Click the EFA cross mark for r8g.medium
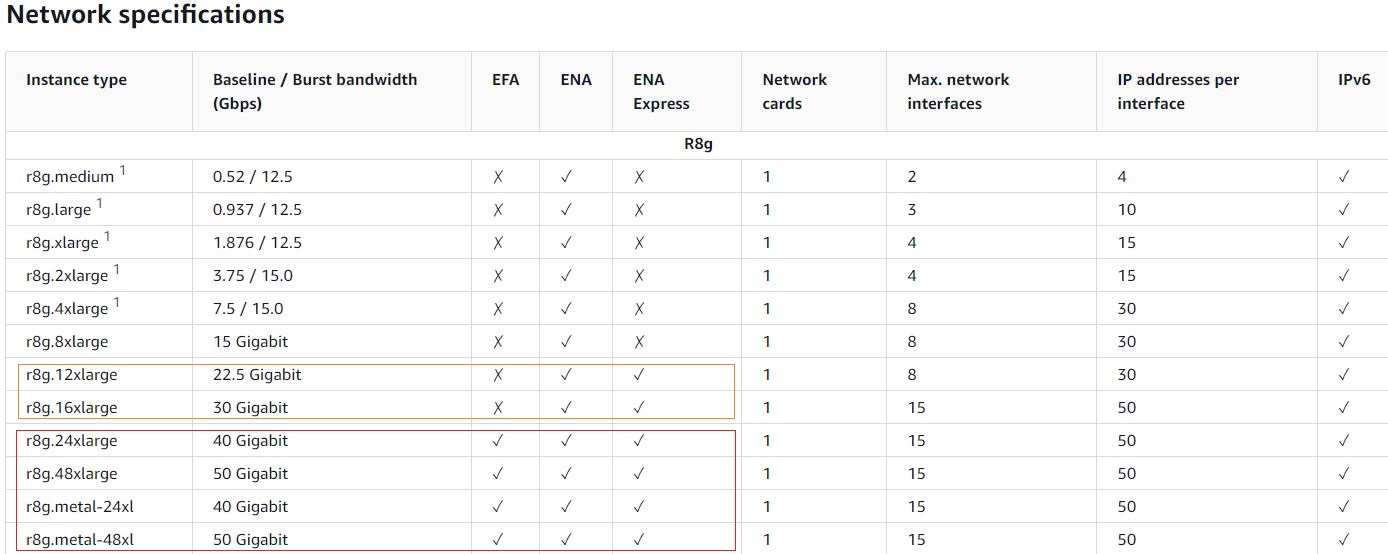The image size is (1388, 554). coord(498,177)
